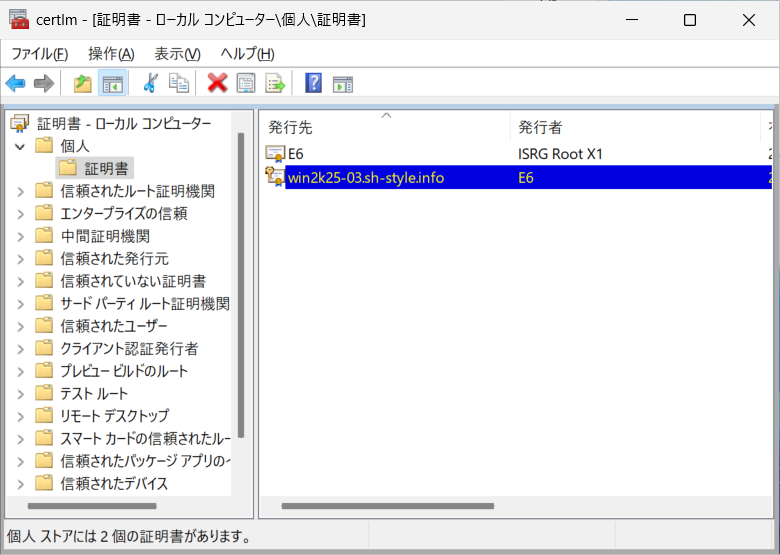Expand the エンタープライズの信頼 node

point(20,214)
